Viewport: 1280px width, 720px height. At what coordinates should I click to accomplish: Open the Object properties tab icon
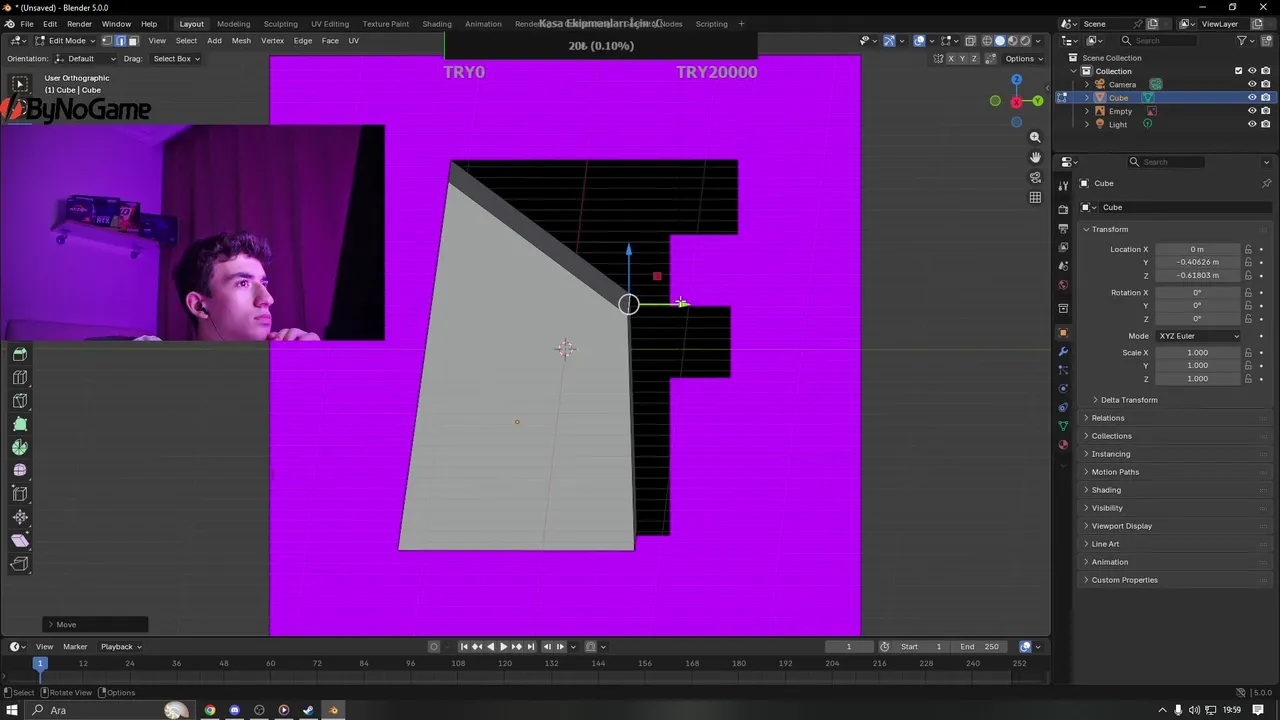pos(1063,333)
